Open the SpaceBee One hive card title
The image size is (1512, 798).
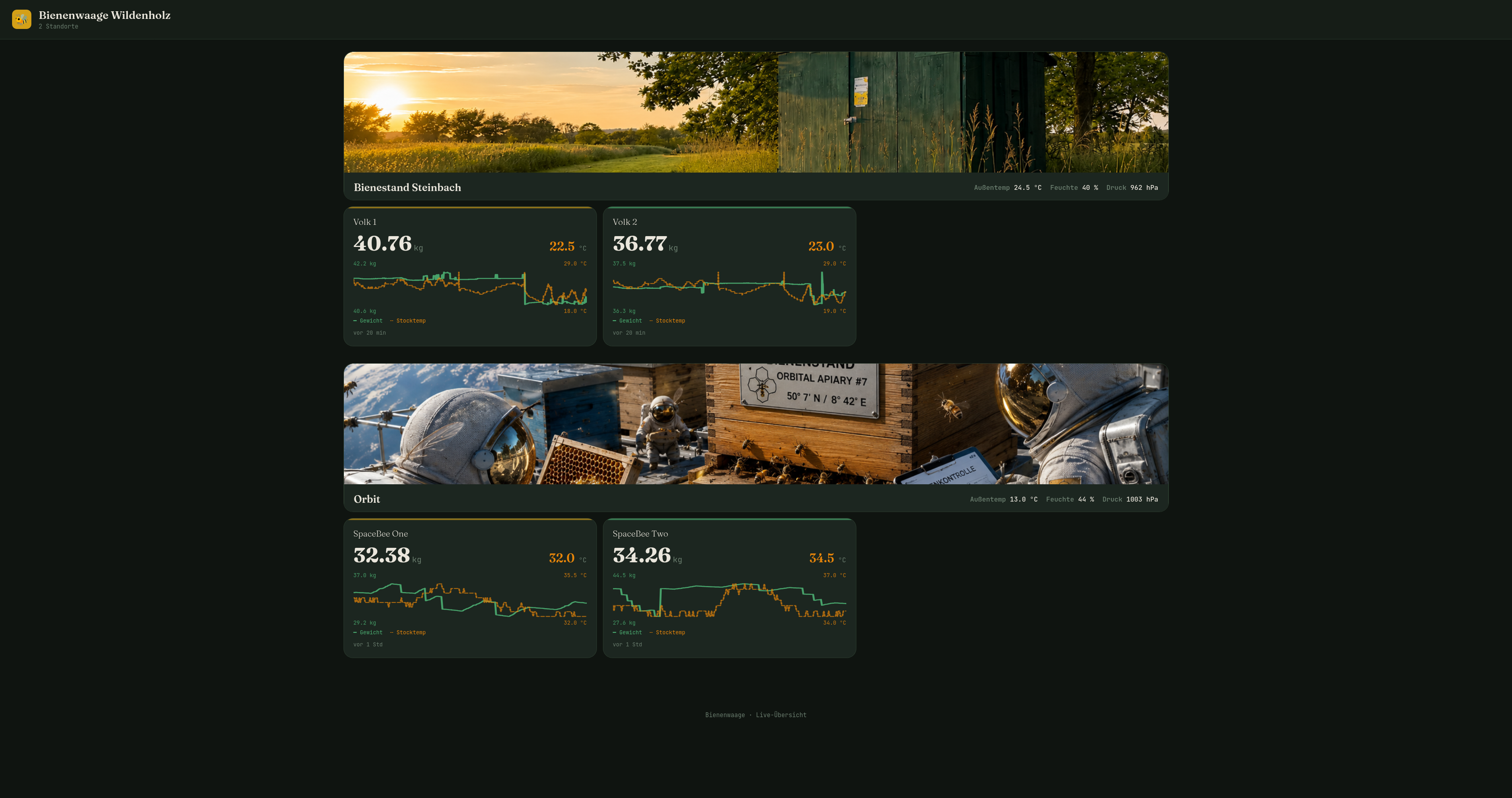coord(381,534)
